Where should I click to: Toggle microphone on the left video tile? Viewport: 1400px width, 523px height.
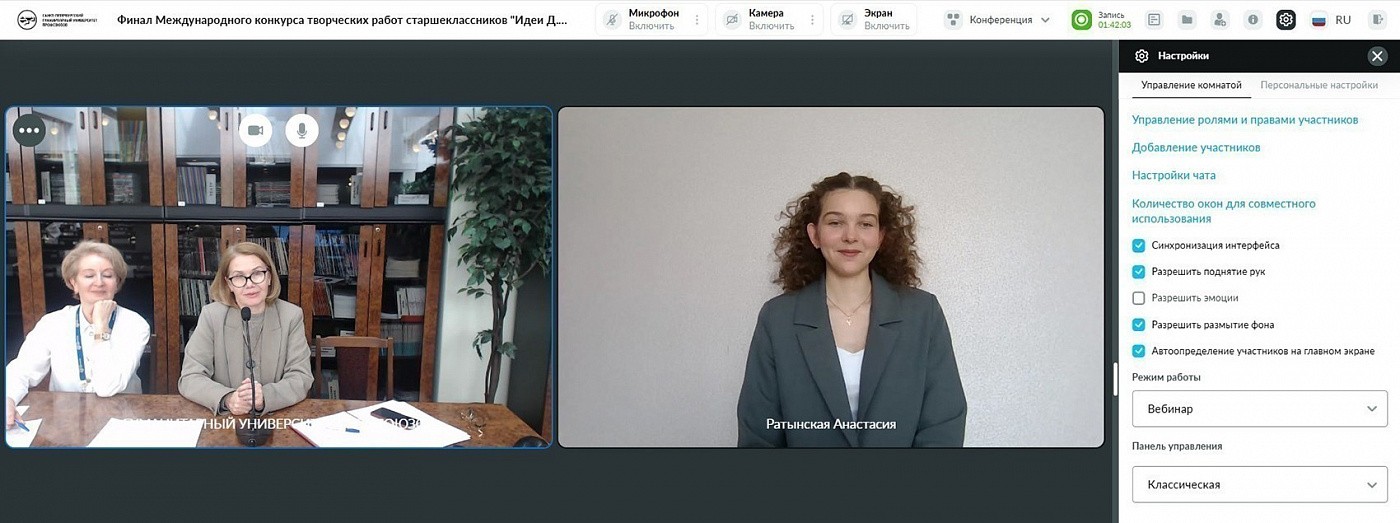(x=302, y=130)
